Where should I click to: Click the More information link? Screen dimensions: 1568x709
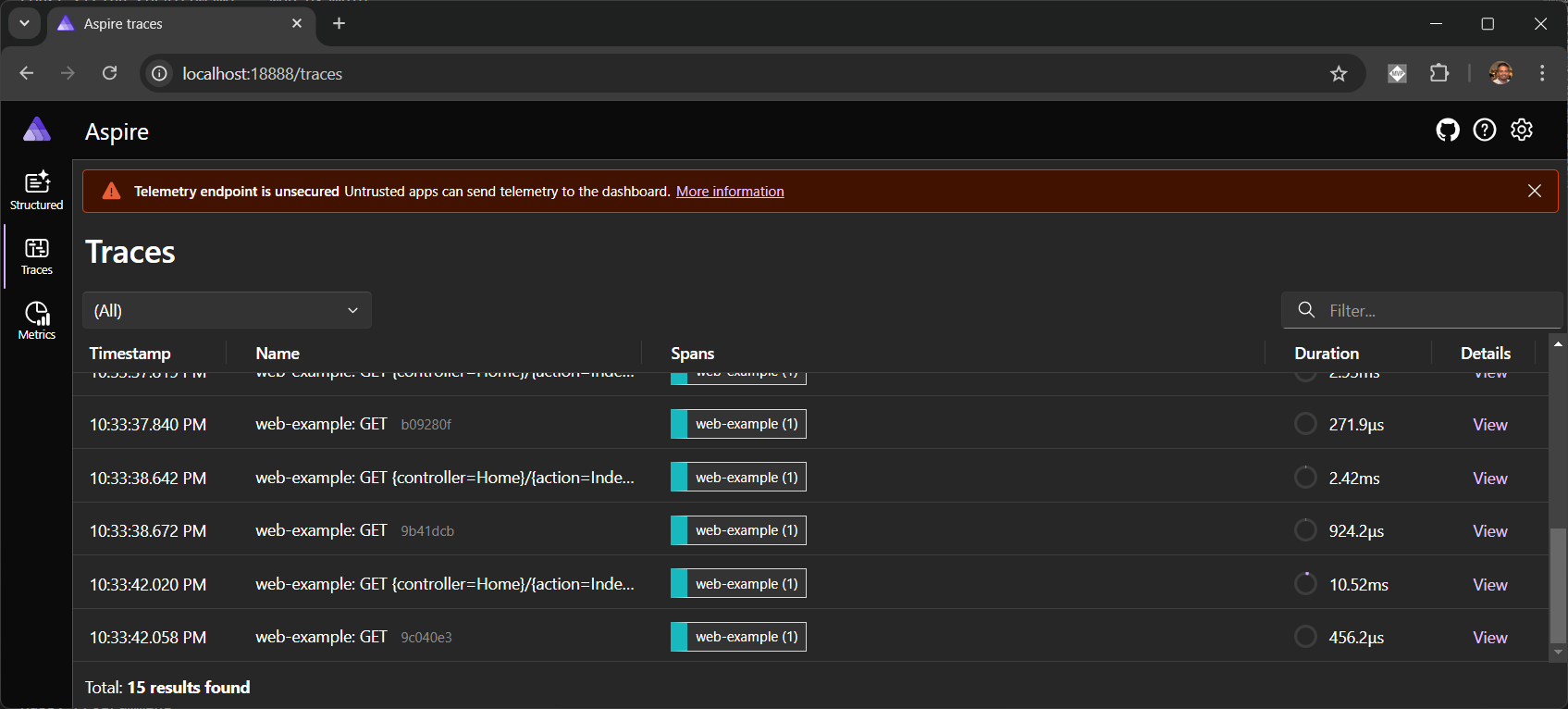[730, 192]
